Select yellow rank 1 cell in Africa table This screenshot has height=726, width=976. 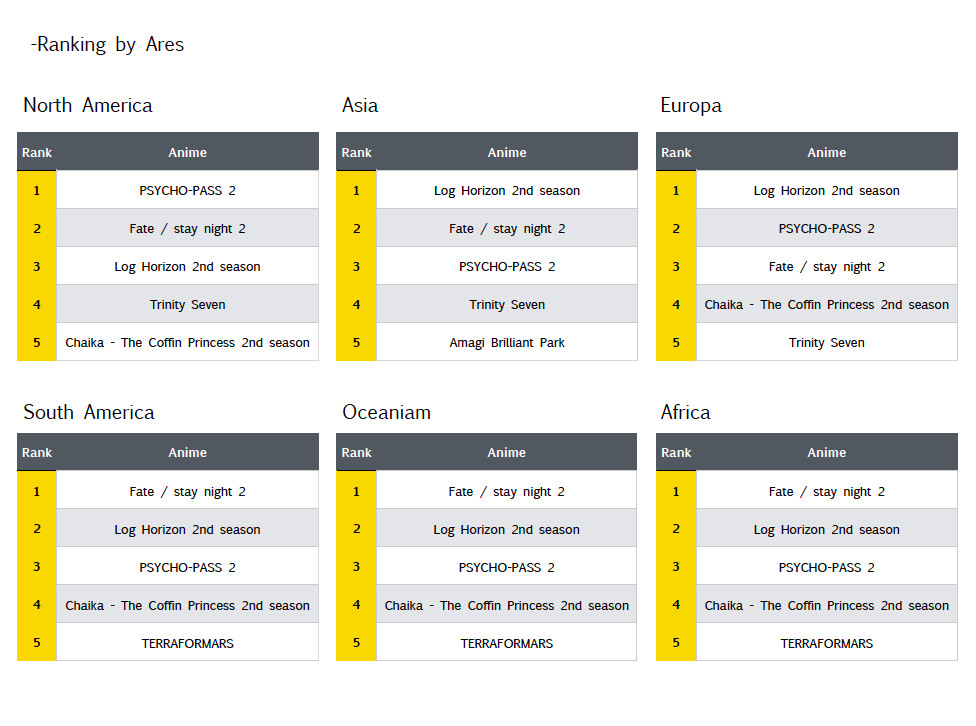click(676, 491)
